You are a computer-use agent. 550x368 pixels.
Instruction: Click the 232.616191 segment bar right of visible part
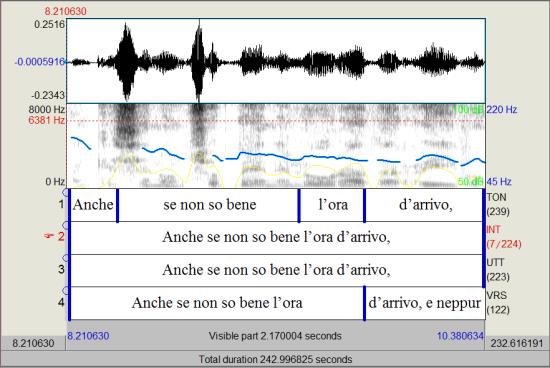516,343
